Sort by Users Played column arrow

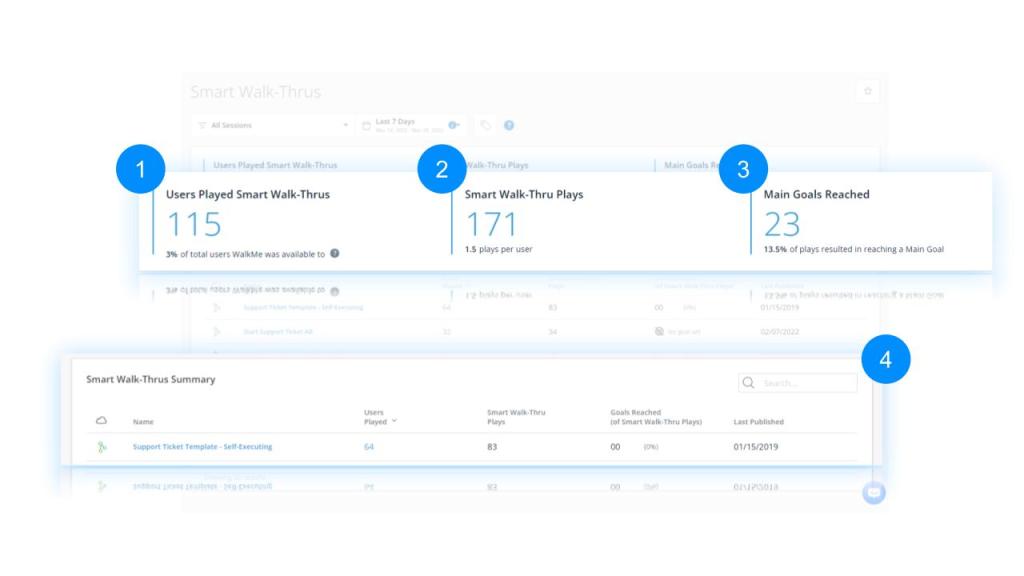coord(394,420)
